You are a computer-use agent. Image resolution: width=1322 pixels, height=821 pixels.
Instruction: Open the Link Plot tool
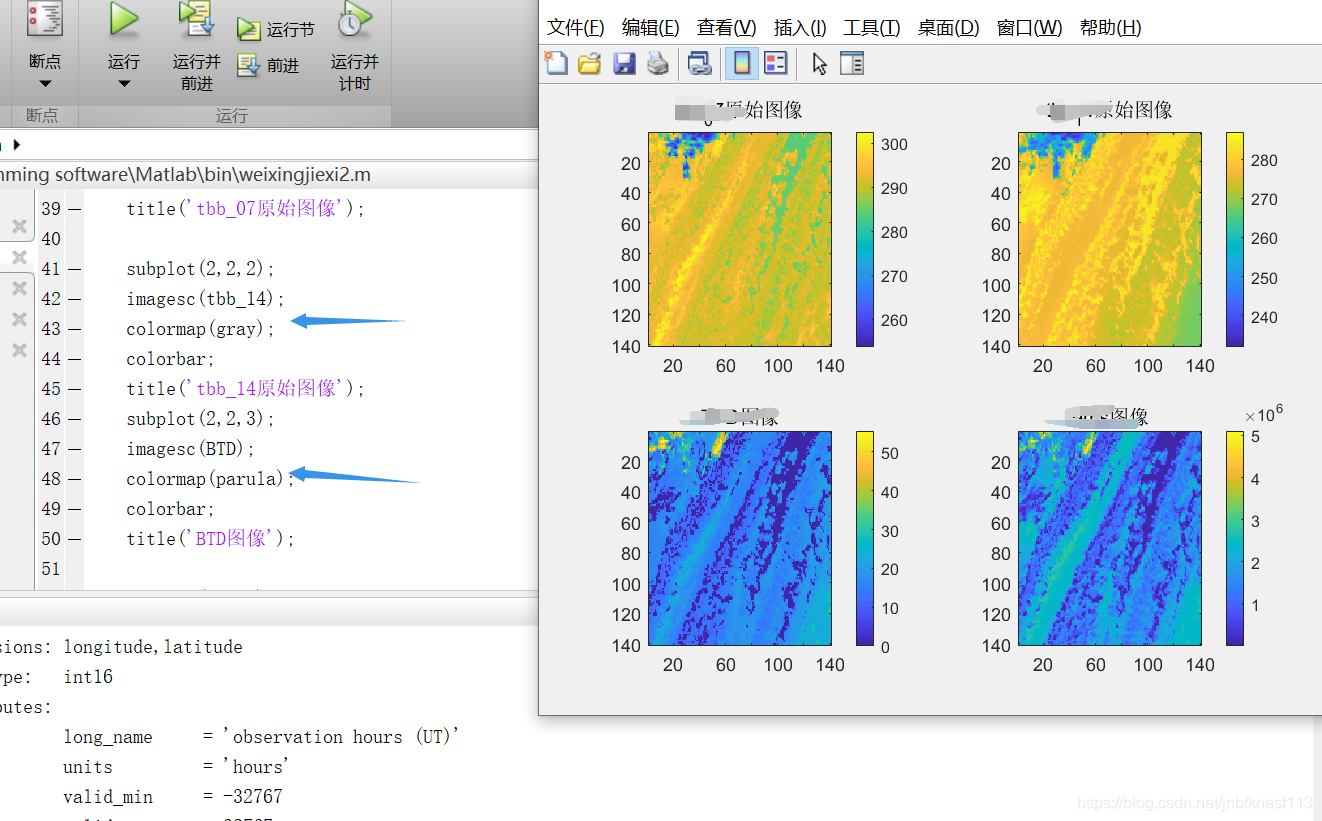tap(700, 62)
